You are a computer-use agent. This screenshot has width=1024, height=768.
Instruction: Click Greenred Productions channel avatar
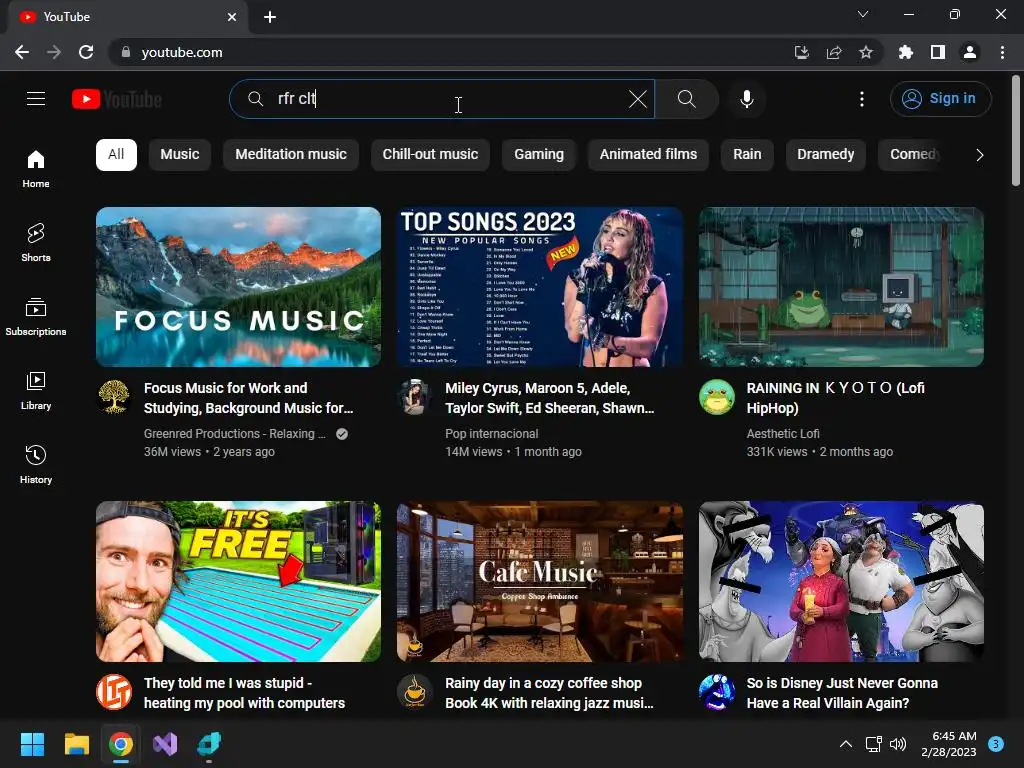tap(114, 396)
